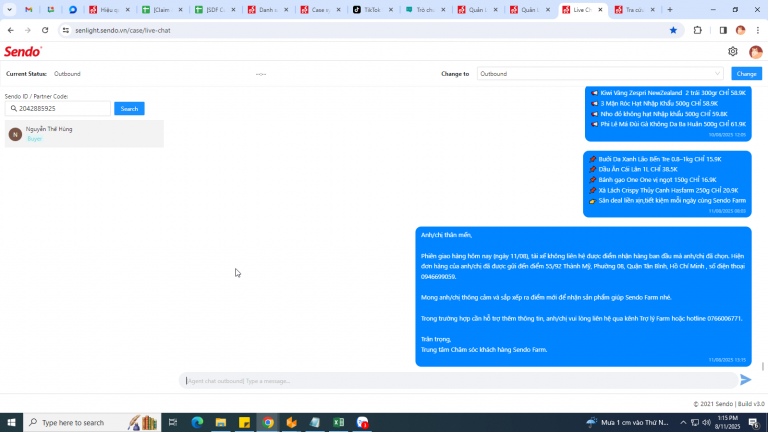Open Windows Start menu

point(11,422)
